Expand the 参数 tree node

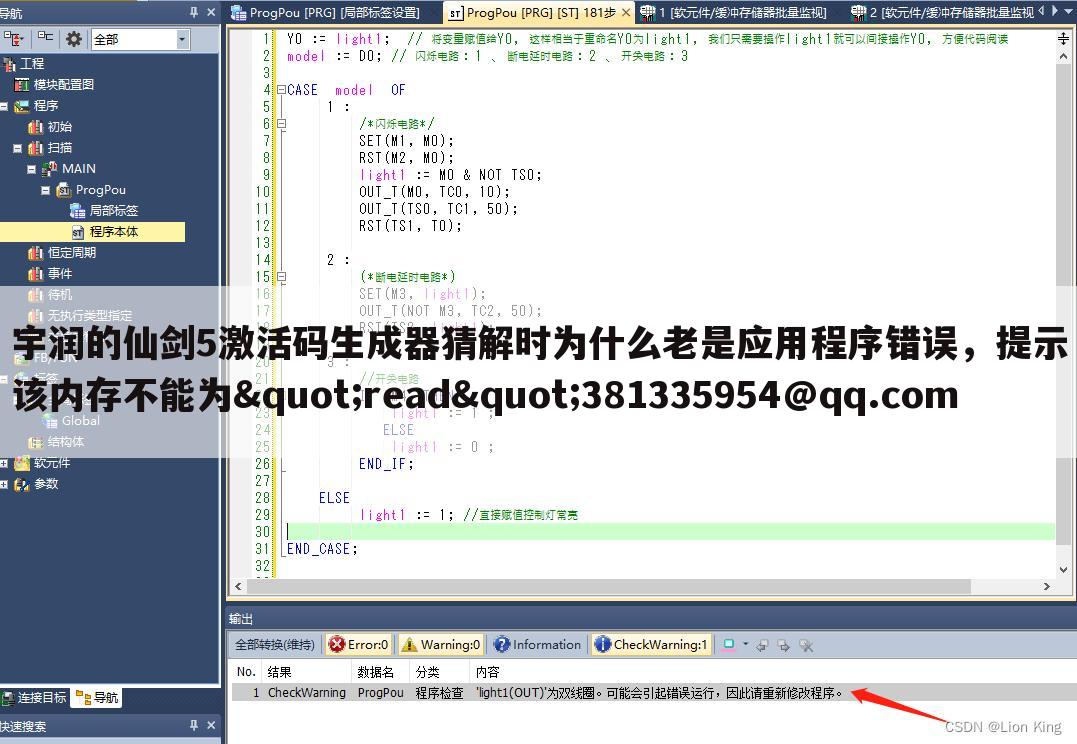(4, 484)
